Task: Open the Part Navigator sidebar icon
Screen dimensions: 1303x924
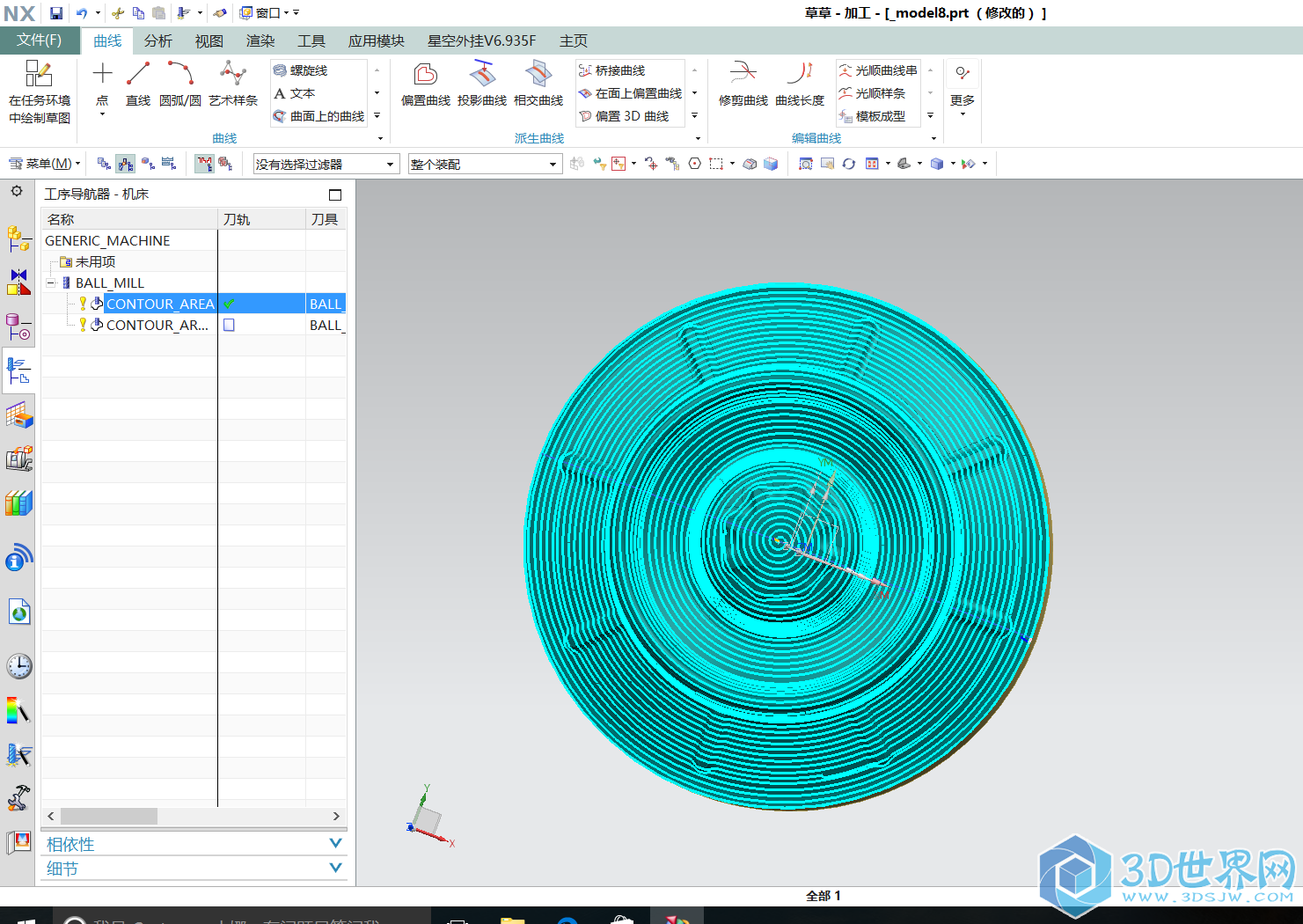Action: point(18,326)
